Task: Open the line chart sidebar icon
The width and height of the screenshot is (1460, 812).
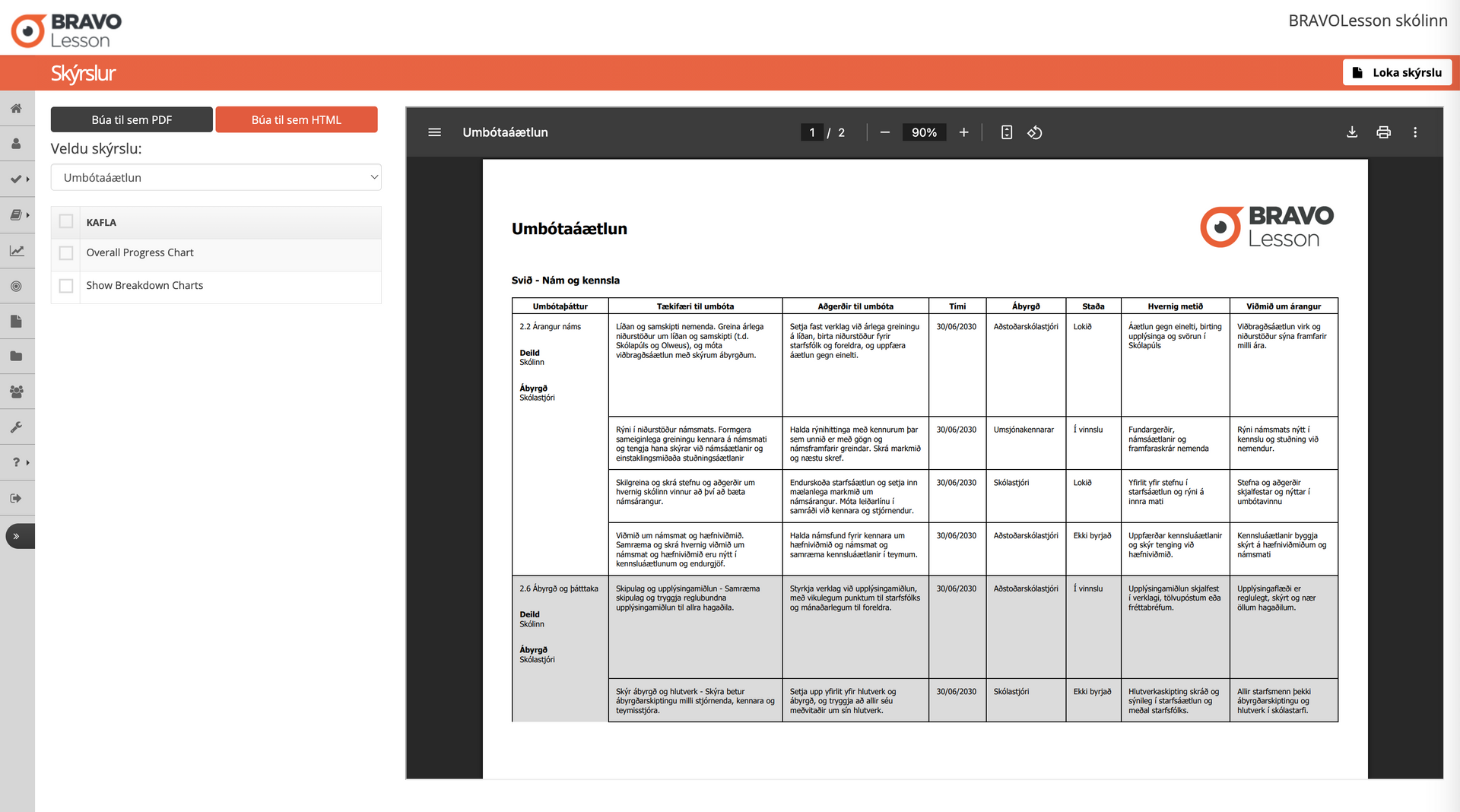Action: click(x=16, y=251)
